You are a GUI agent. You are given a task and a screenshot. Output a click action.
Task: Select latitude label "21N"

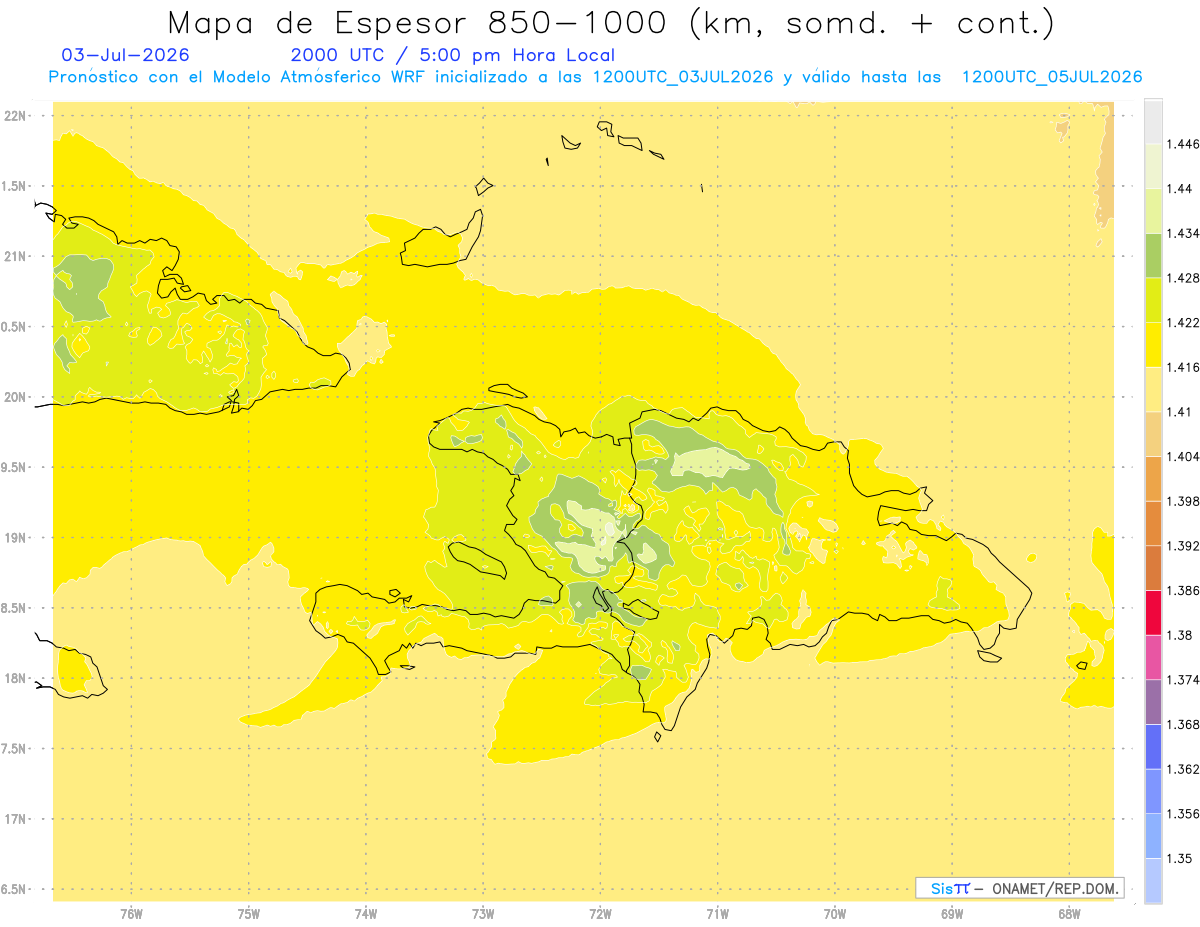[15, 256]
